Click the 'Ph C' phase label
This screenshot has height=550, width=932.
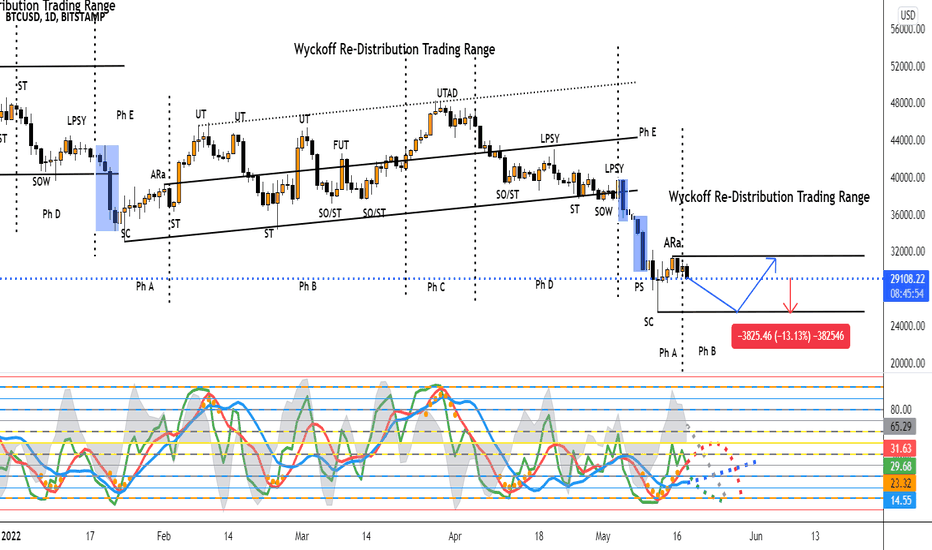coord(436,287)
